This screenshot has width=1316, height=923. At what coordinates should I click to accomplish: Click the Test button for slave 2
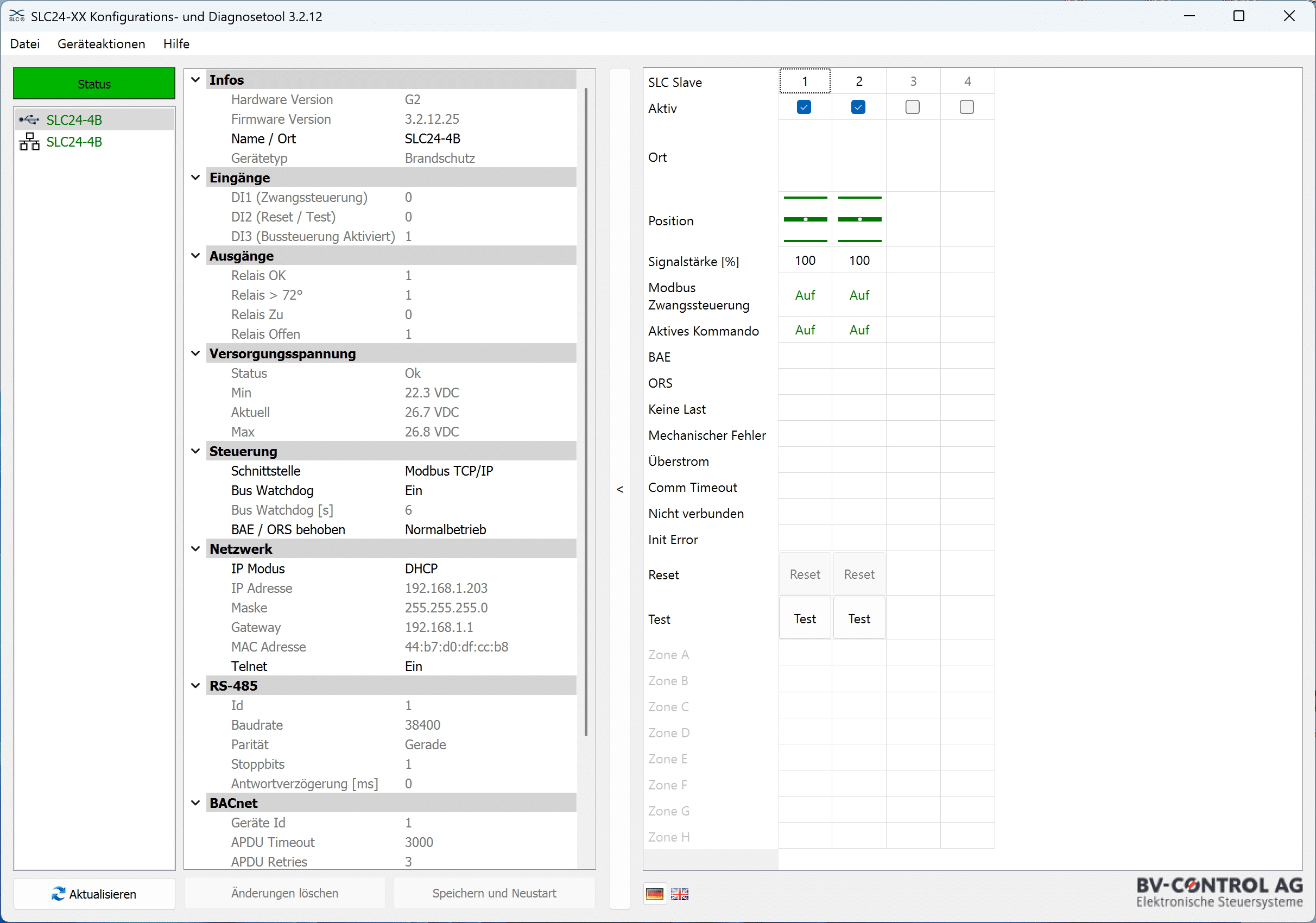coord(859,618)
